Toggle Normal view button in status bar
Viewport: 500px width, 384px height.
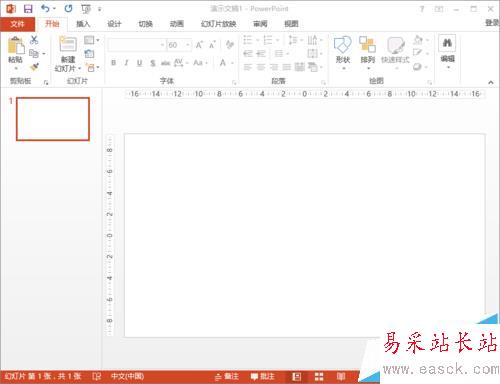pos(296,377)
